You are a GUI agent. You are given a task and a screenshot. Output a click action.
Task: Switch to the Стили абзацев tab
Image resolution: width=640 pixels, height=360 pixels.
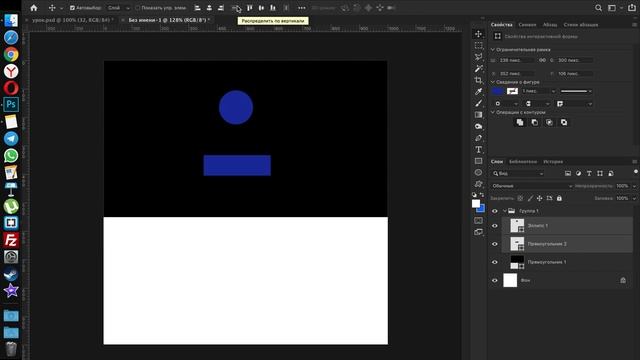[581, 24]
